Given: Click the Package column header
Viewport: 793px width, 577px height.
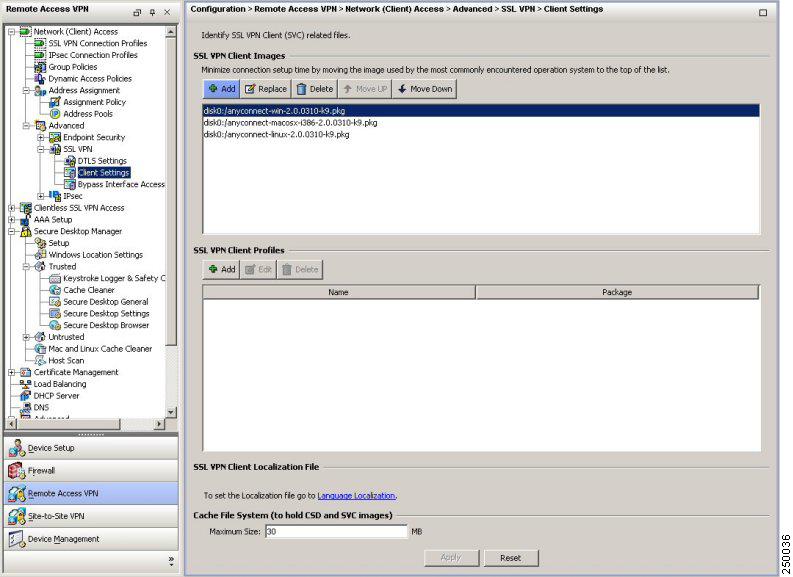Looking at the screenshot, I should (x=617, y=292).
